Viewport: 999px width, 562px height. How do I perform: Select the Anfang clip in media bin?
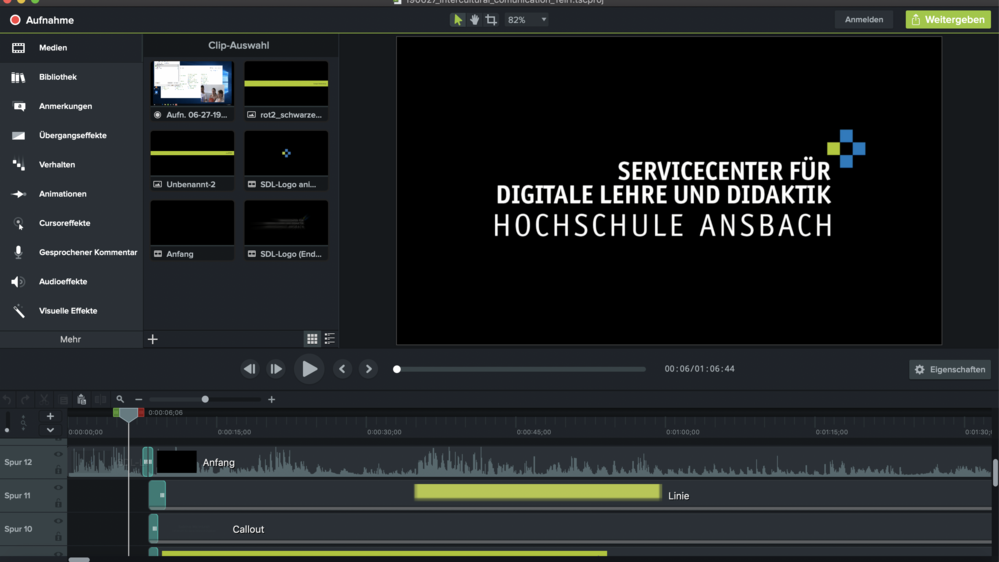tap(192, 229)
